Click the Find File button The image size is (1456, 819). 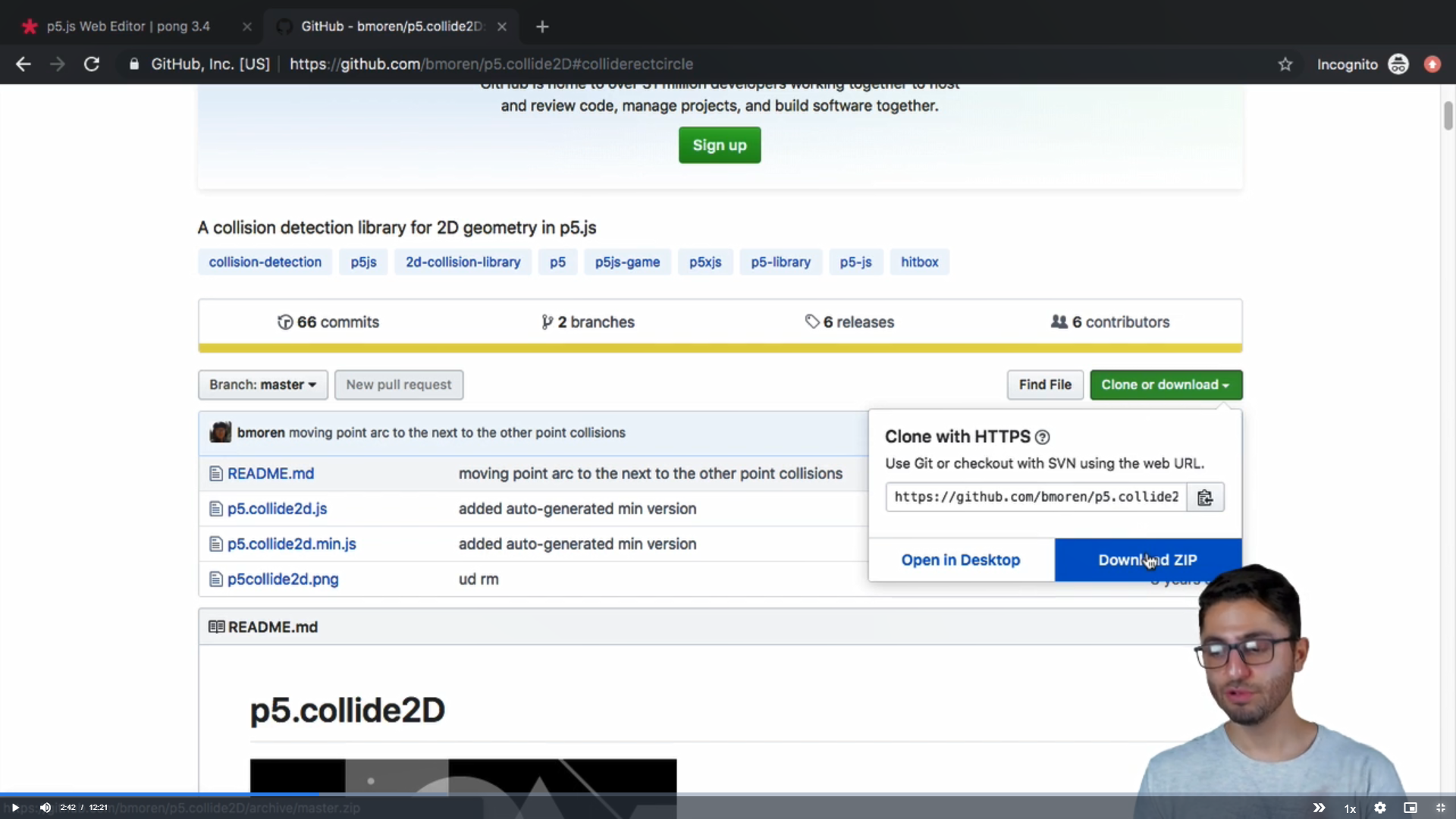point(1045,385)
